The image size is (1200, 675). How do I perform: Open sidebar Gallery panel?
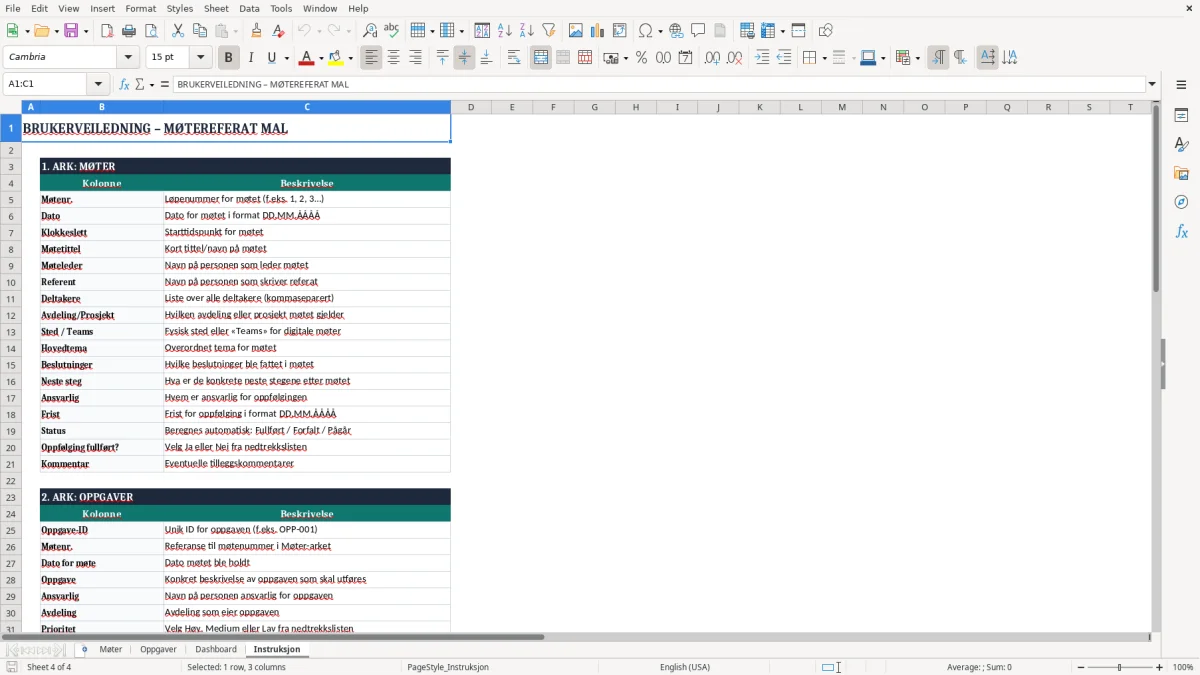tap(1181, 174)
